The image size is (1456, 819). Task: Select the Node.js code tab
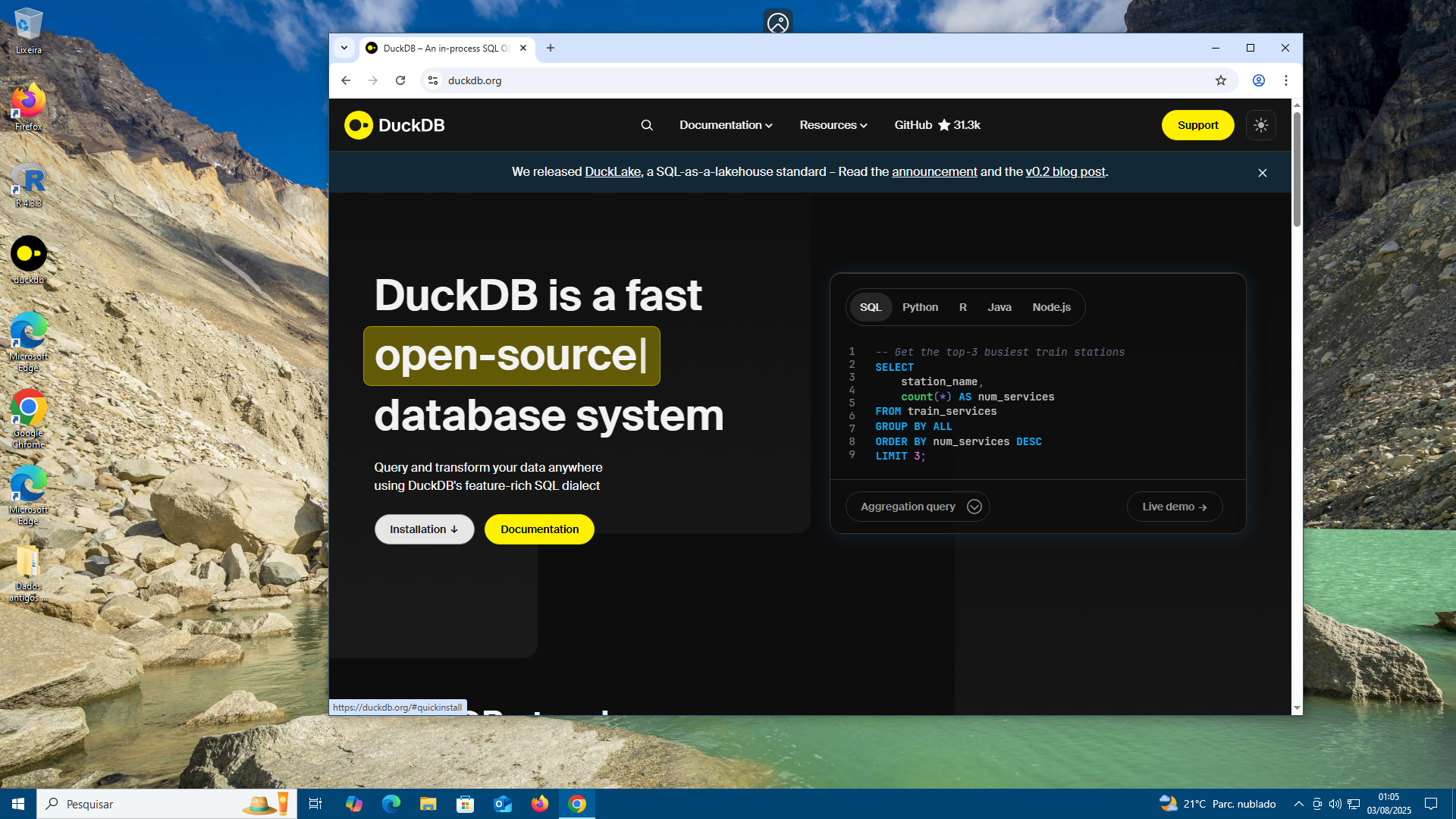[x=1051, y=307]
